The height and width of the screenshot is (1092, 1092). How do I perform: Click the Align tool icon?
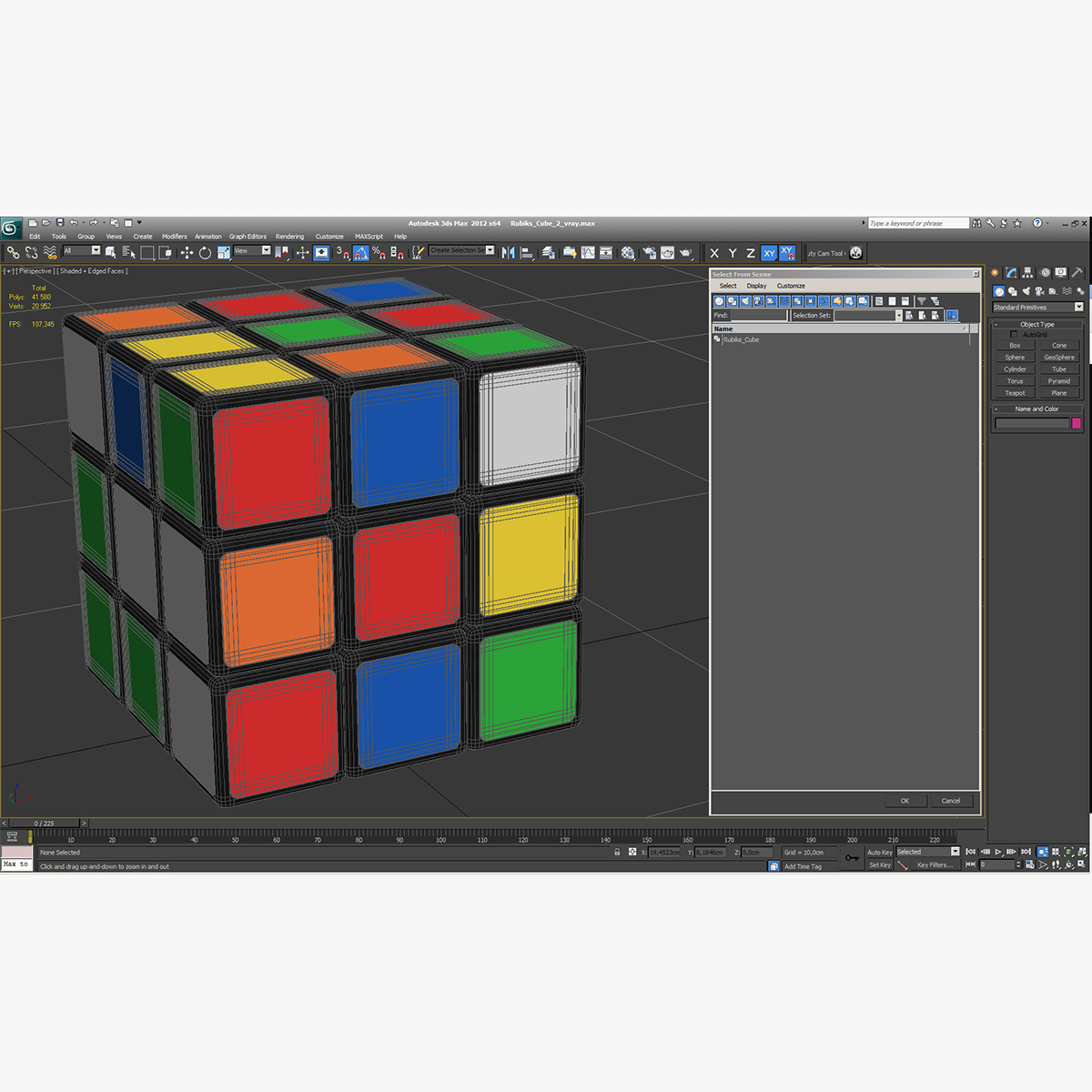tap(526, 252)
